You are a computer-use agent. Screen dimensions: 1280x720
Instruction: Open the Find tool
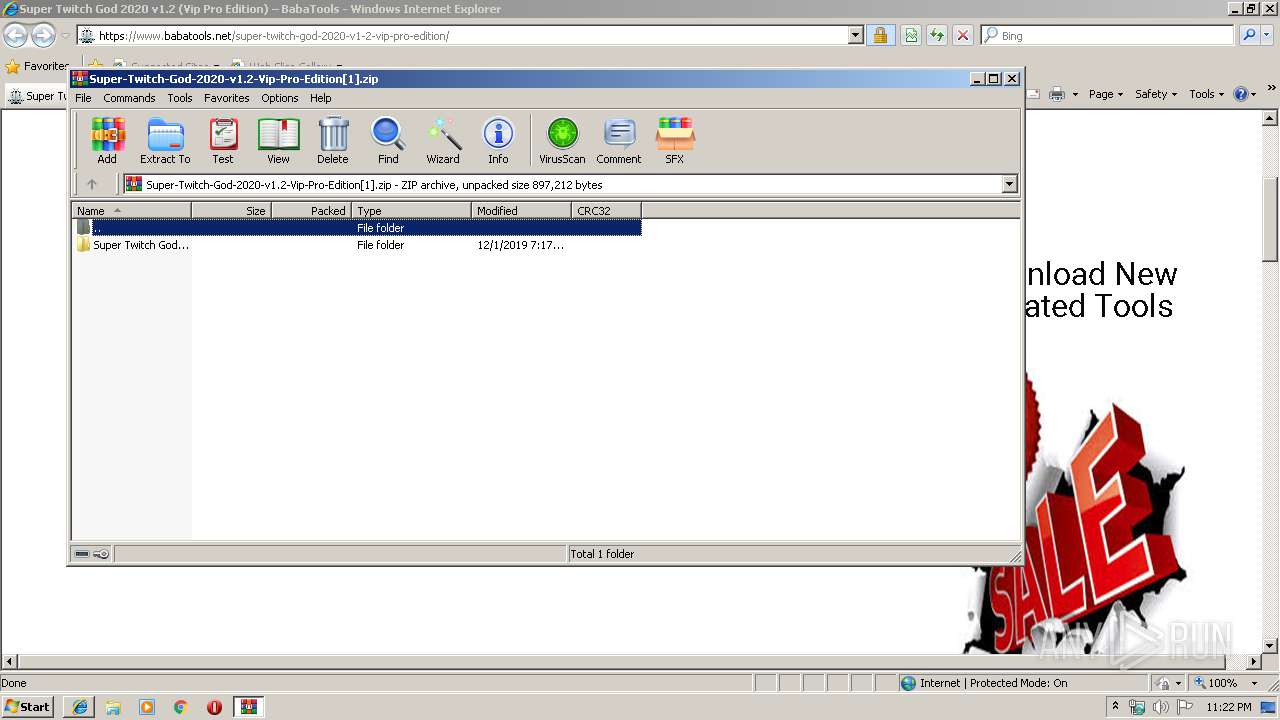pos(388,140)
